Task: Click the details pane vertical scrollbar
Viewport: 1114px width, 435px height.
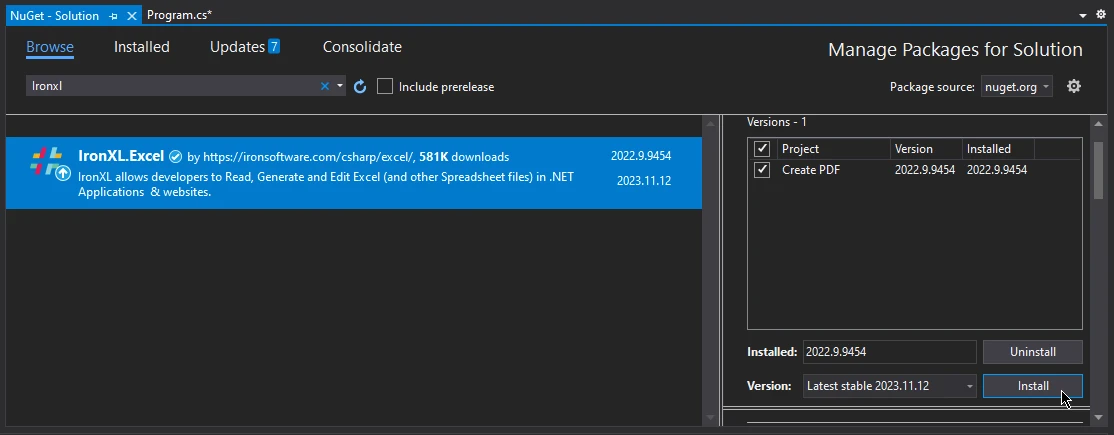Action: point(1097,170)
